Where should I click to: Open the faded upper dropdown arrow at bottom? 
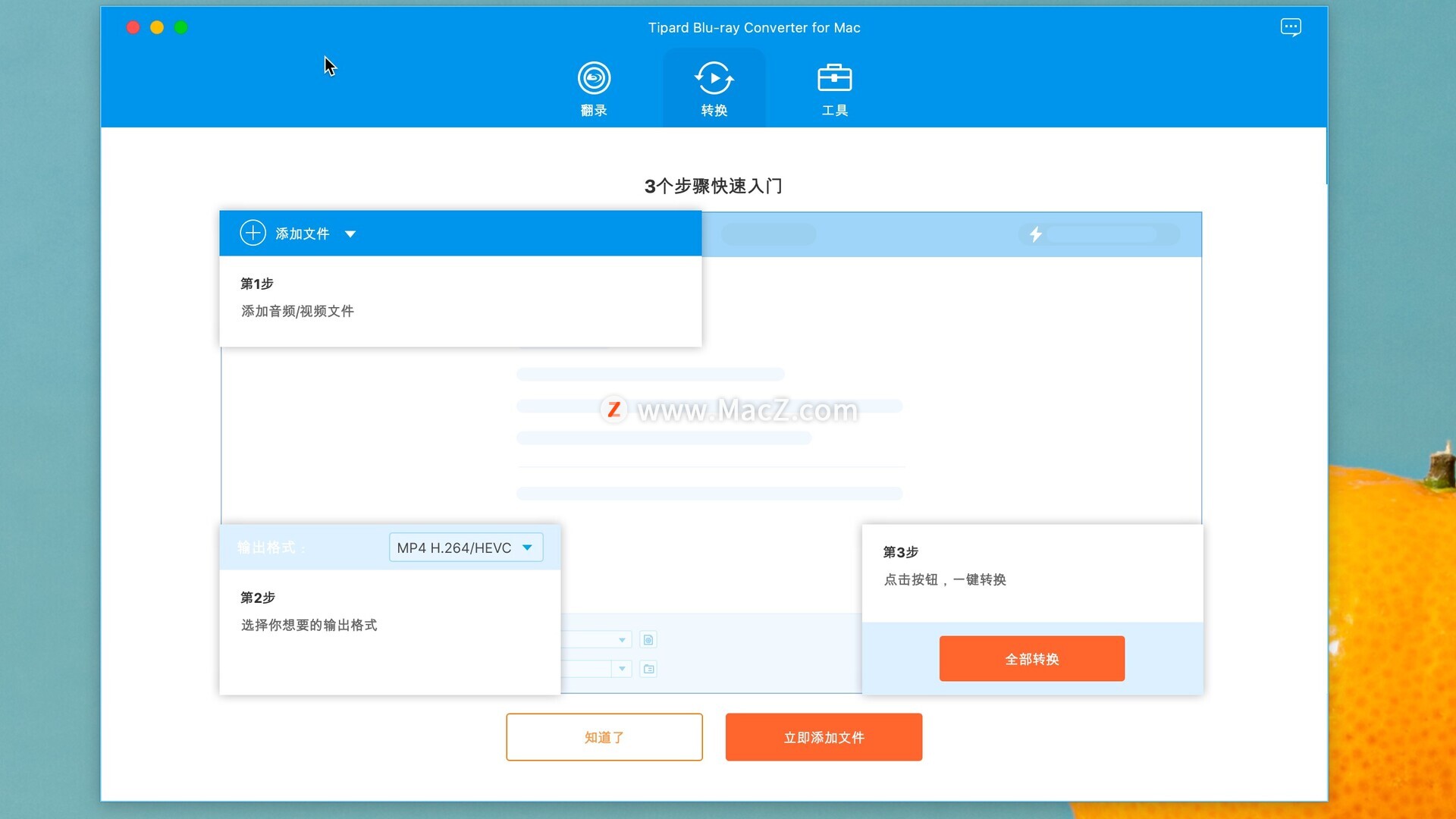(x=622, y=640)
